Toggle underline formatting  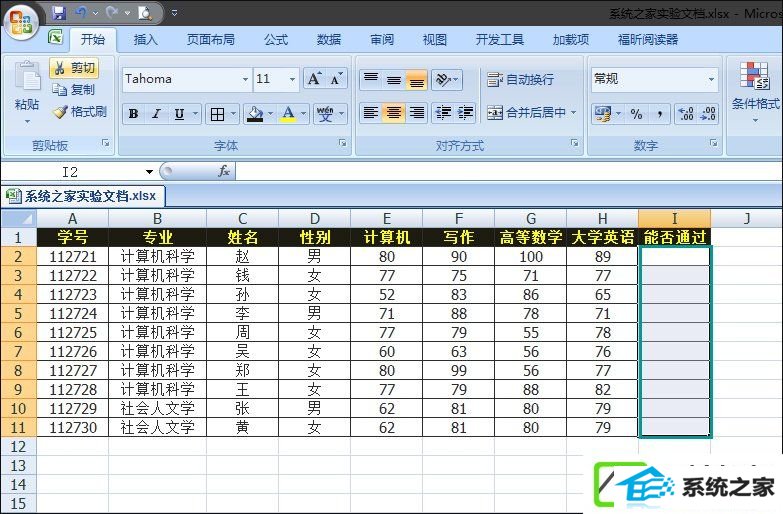(179, 114)
